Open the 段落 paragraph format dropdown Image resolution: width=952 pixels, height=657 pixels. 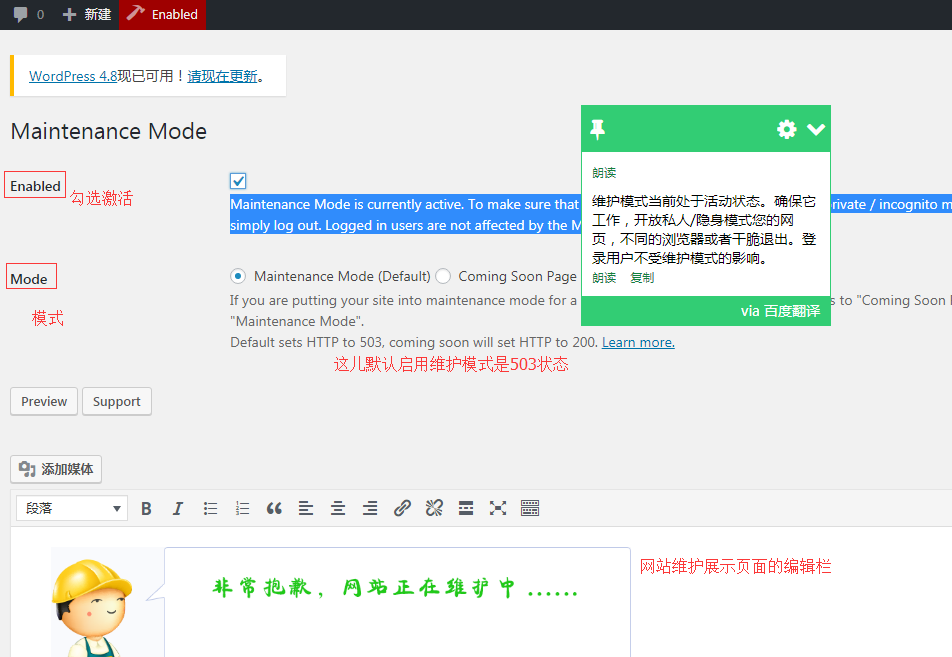(x=72, y=508)
